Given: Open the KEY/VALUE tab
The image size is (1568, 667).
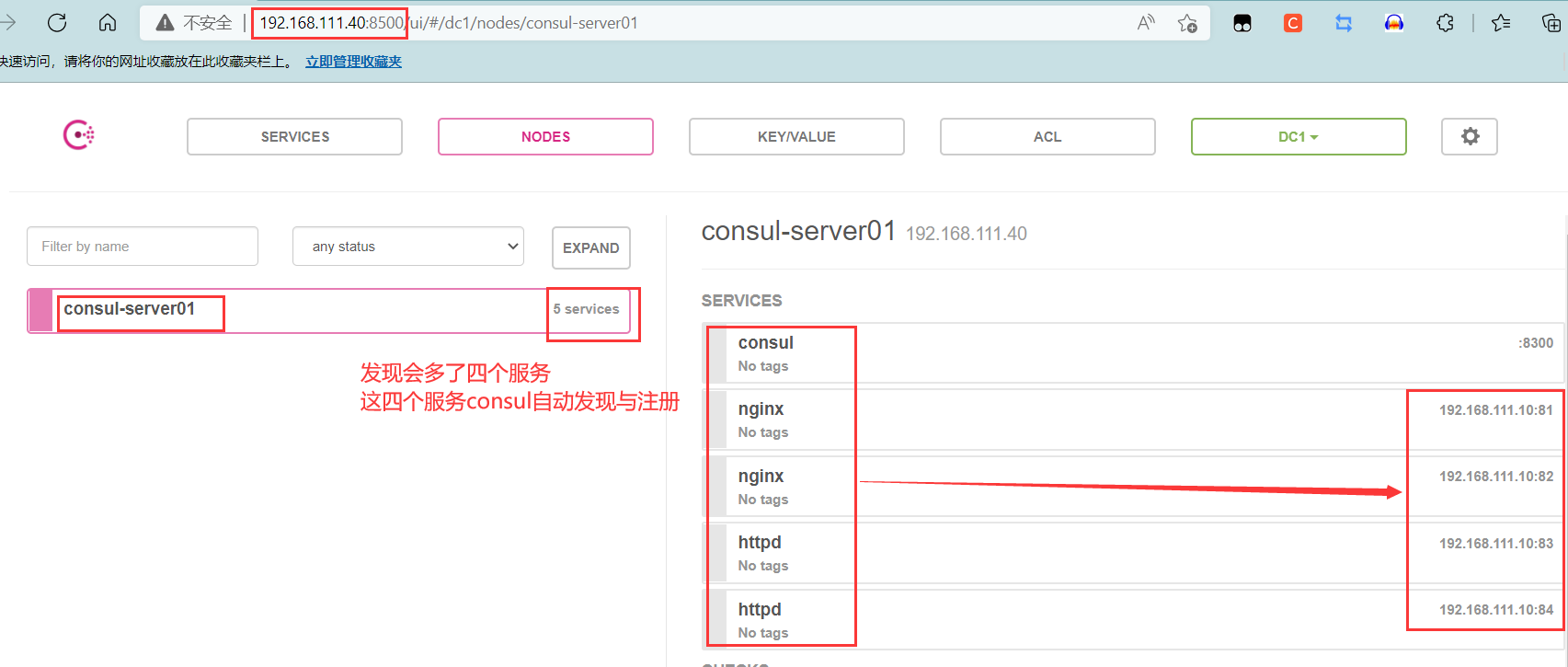Looking at the screenshot, I should tap(796, 136).
